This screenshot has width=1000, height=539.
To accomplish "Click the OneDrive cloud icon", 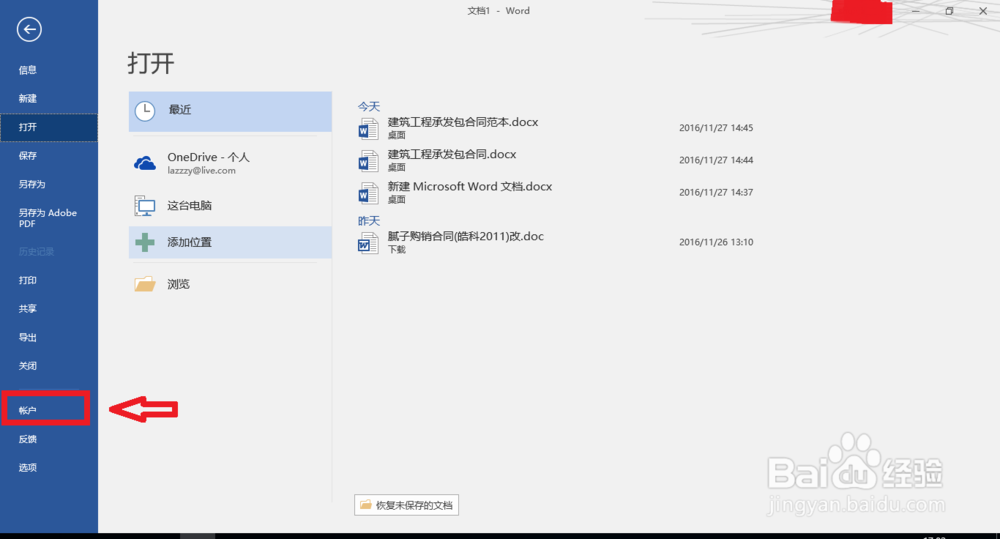I will point(145,163).
